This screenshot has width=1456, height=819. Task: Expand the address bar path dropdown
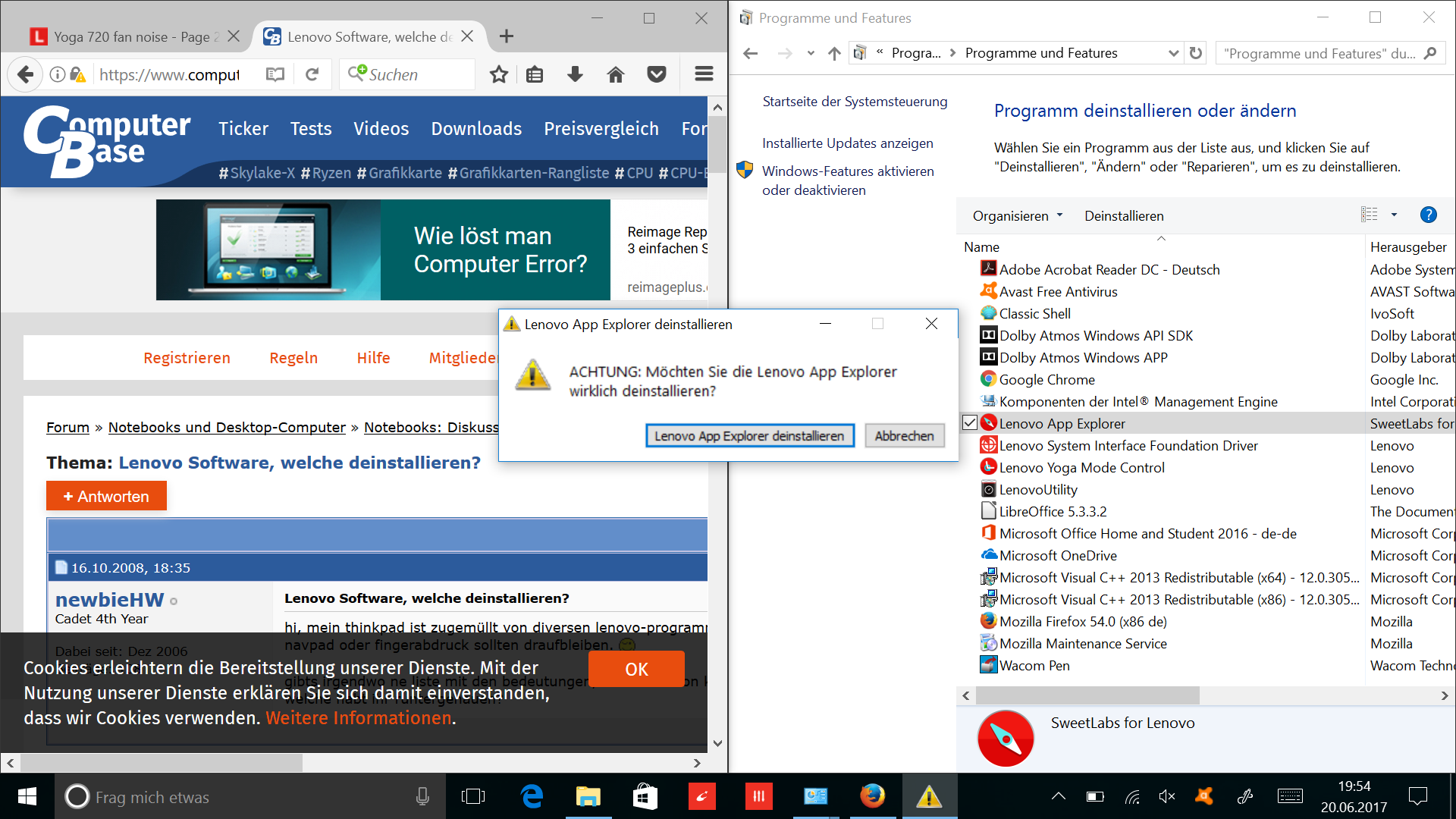pyautogui.click(x=1173, y=53)
